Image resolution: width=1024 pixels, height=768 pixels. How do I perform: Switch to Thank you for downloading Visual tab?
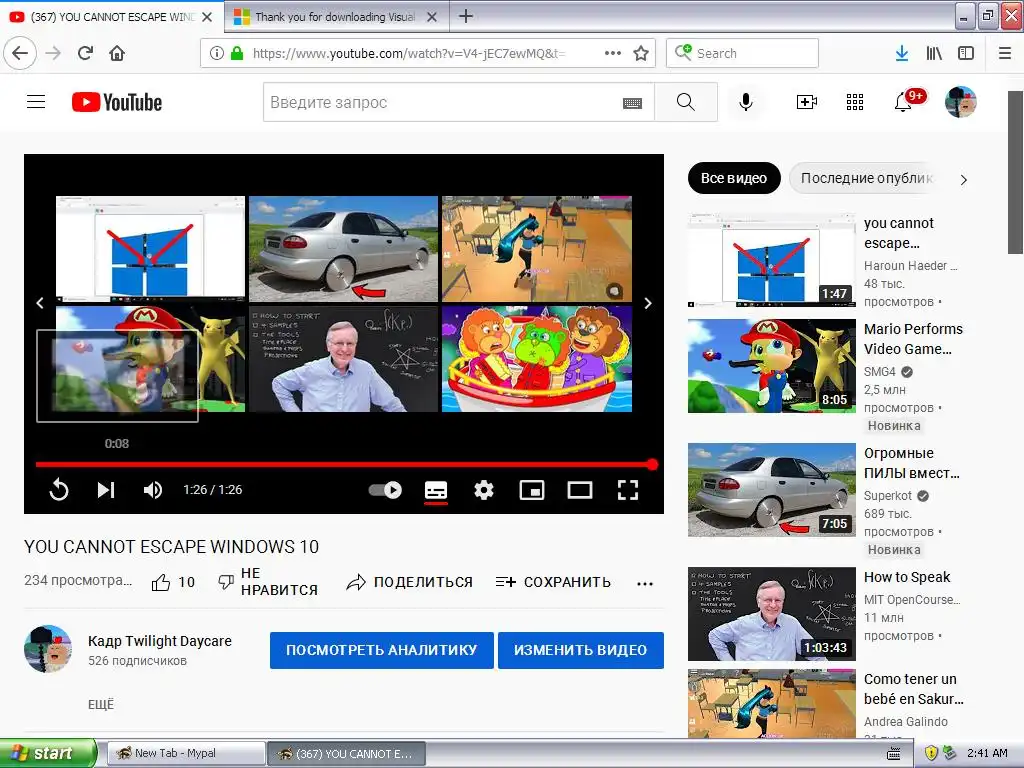point(336,17)
